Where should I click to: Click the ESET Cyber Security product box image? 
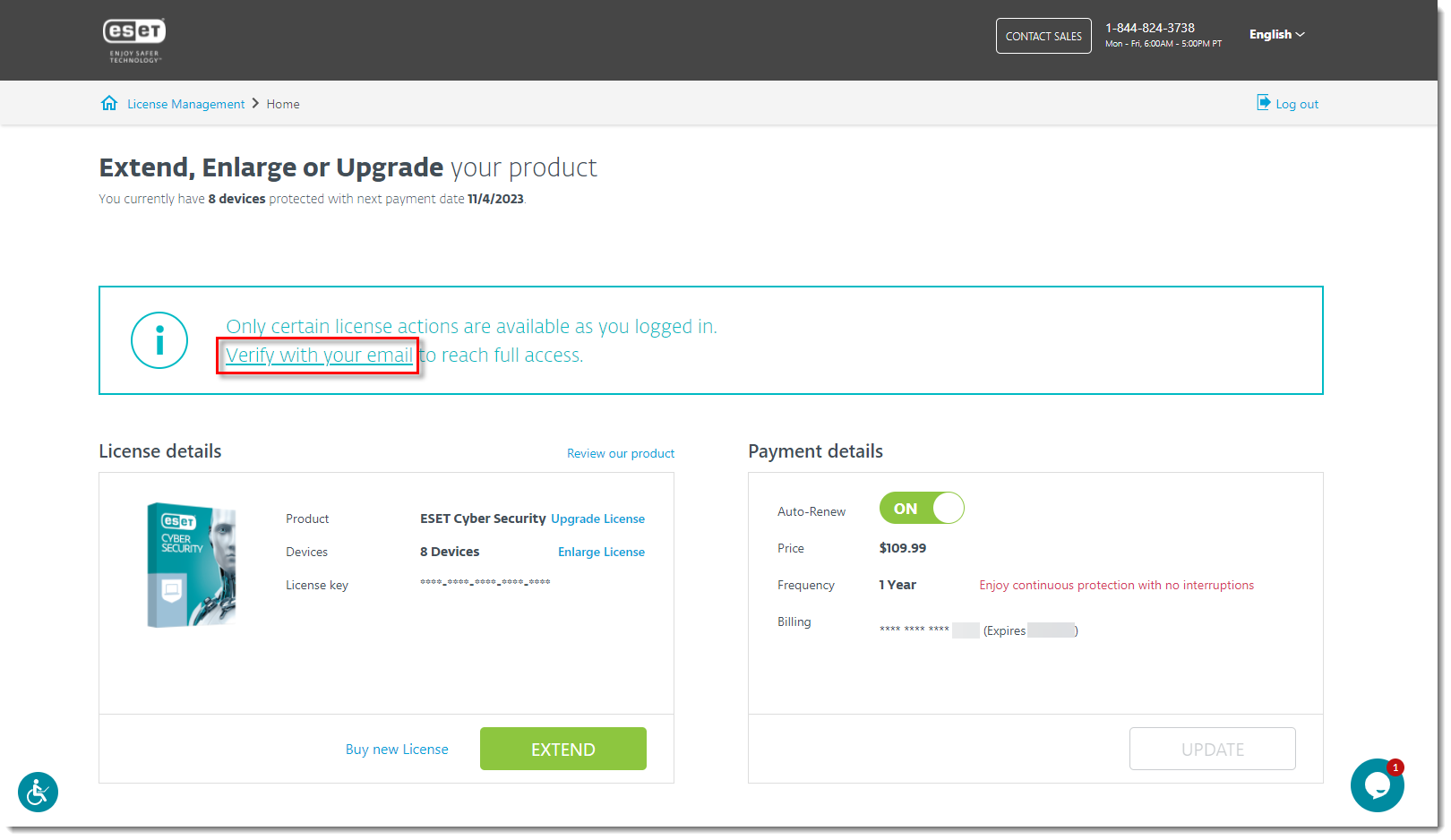(x=191, y=565)
